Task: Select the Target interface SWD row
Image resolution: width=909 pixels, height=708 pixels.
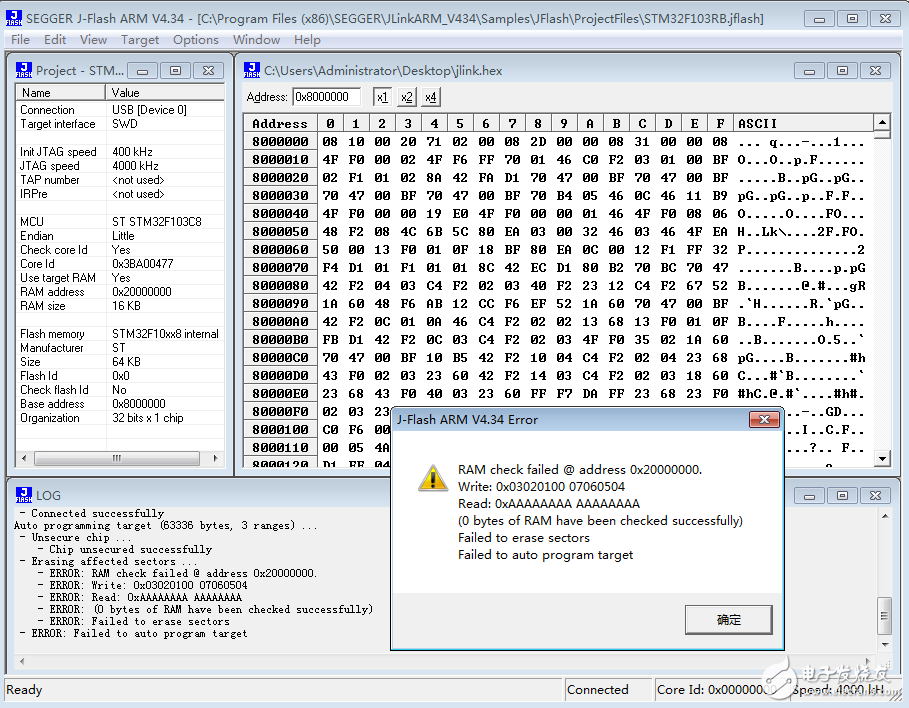Action: point(119,124)
